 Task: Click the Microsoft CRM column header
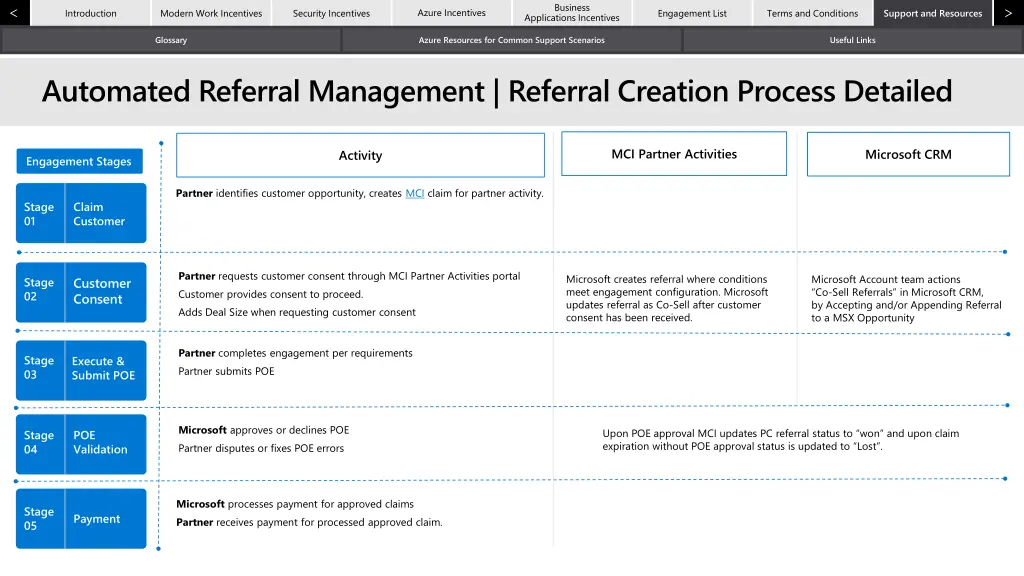[908, 155]
